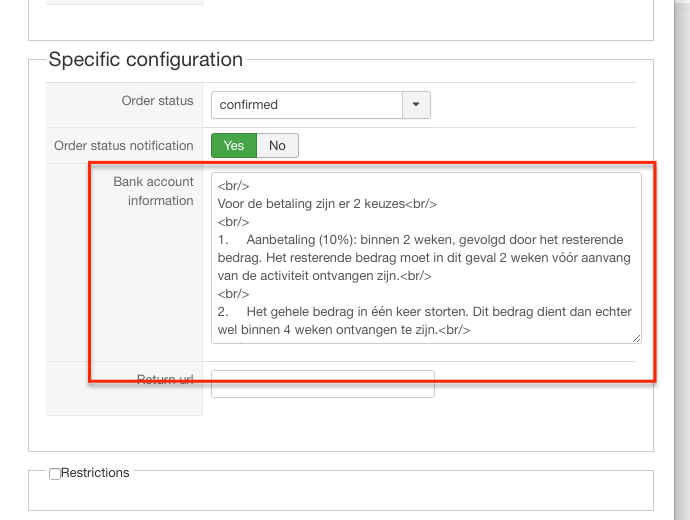Click the 'Order status' field label

(x=157, y=101)
